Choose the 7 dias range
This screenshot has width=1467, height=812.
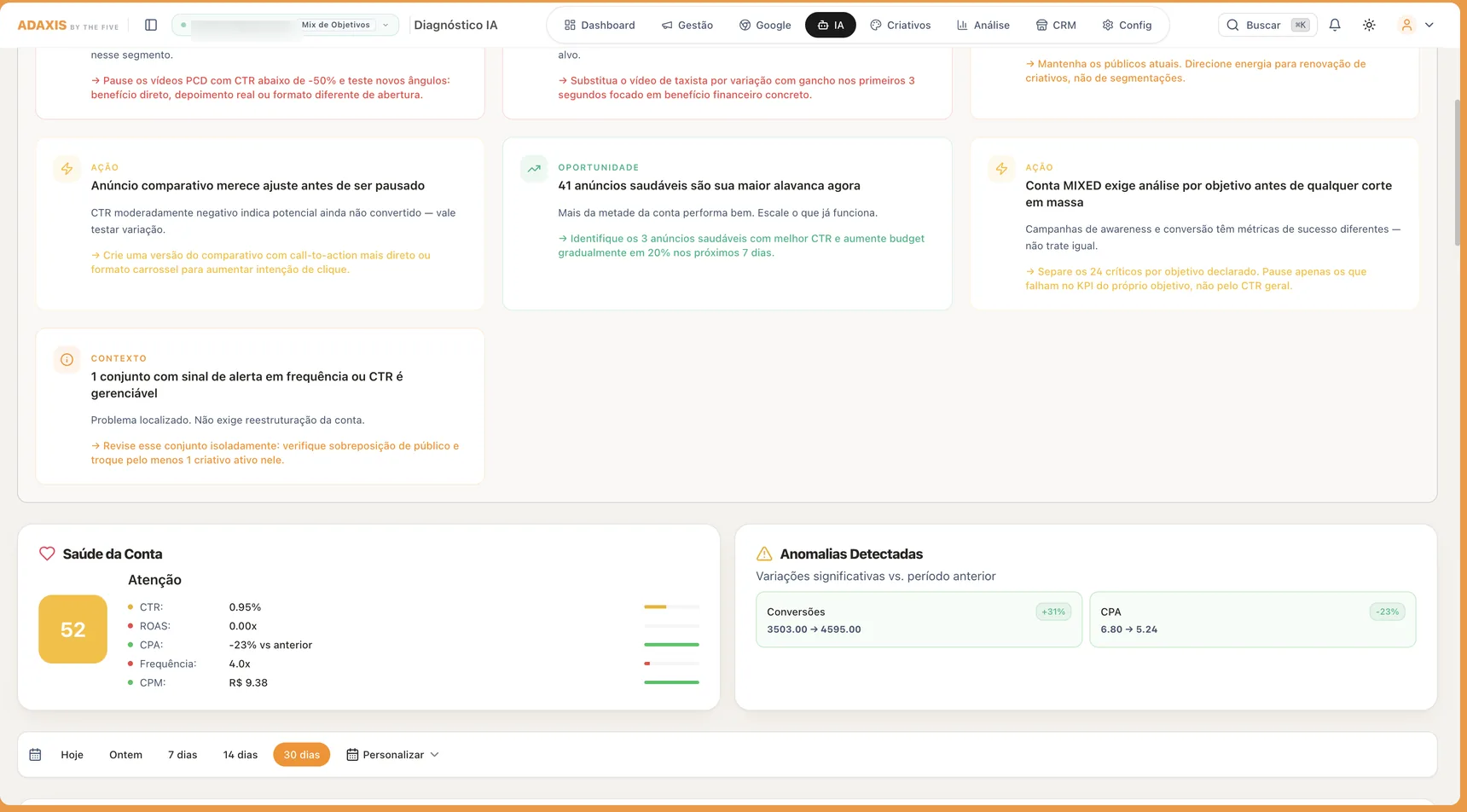[183, 755]
